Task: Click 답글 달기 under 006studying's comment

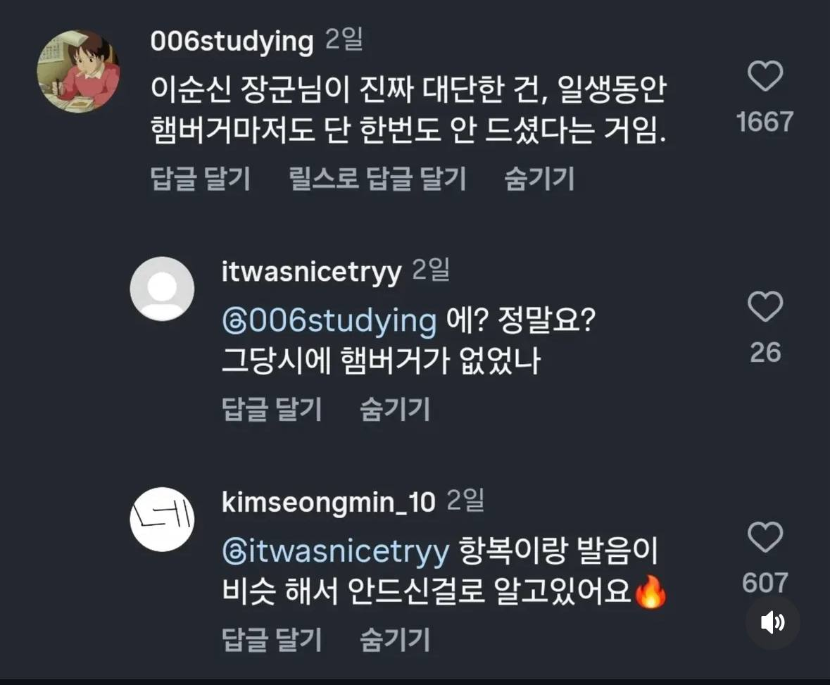Action: point(200,179)
